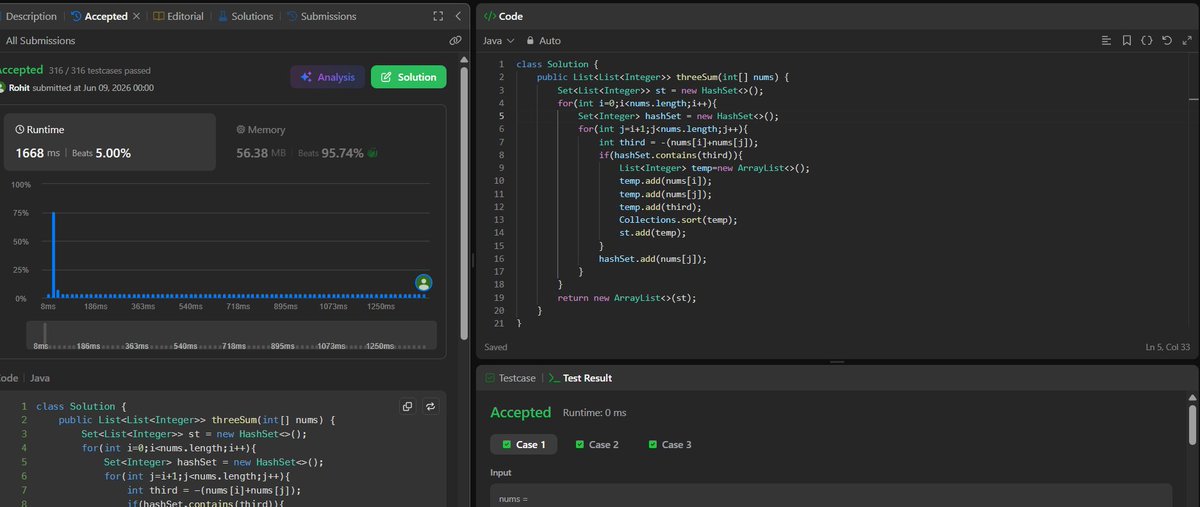Go back to All Submissions
This screenshot has height=507, width=1200.
(40, 41)
